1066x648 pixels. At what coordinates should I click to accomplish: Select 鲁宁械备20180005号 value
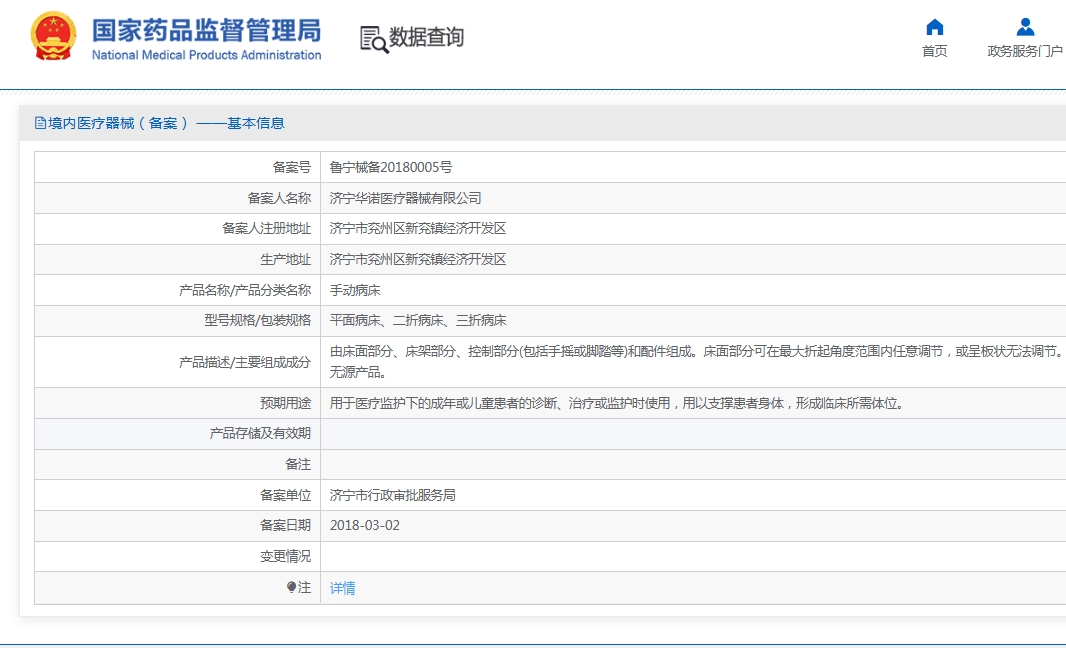click(391, 167)
